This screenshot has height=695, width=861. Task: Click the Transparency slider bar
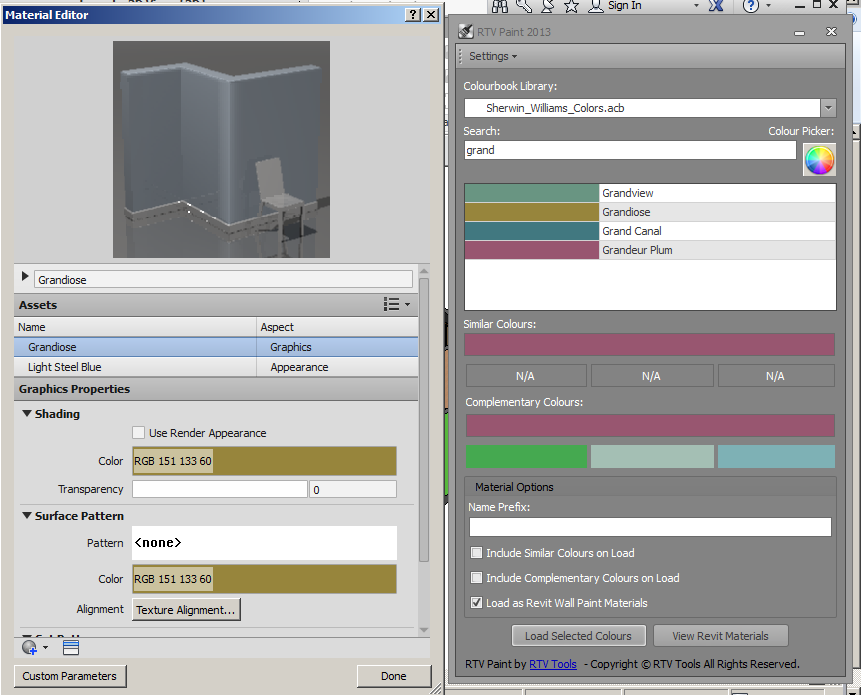[x=220, y=489]
